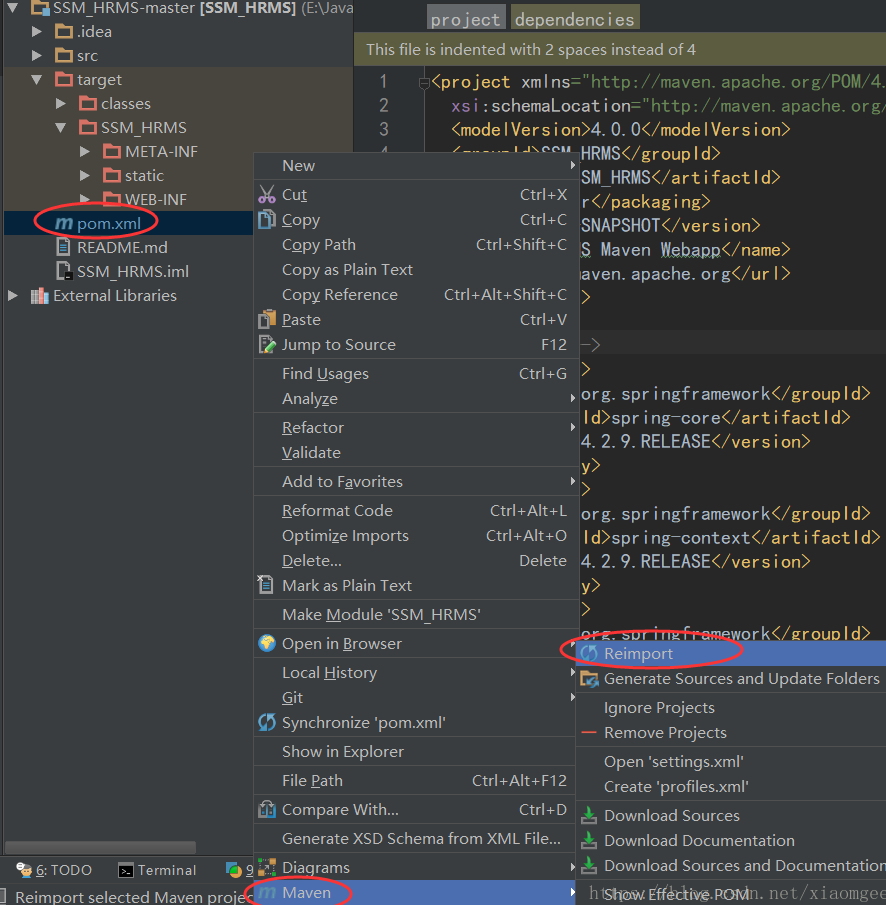This screenshot has height=905, width=886.
Task: Click the code fold marker on line 1
Action: [424, 84]
